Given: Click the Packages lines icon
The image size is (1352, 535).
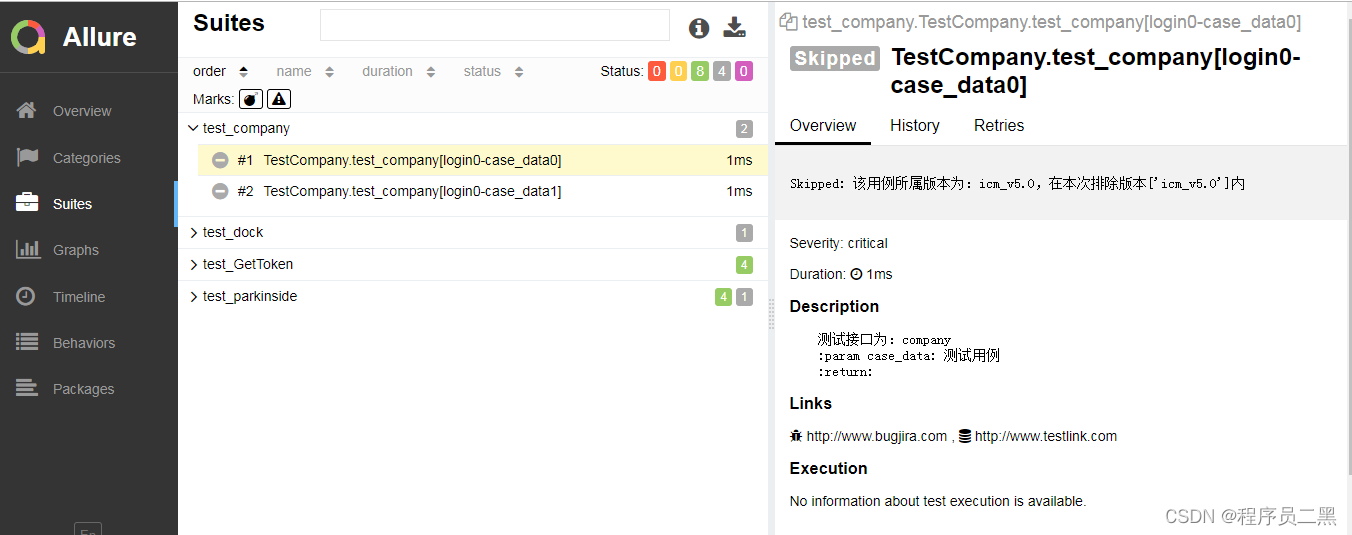Looking at the screenshot, I should coord(27,388).
